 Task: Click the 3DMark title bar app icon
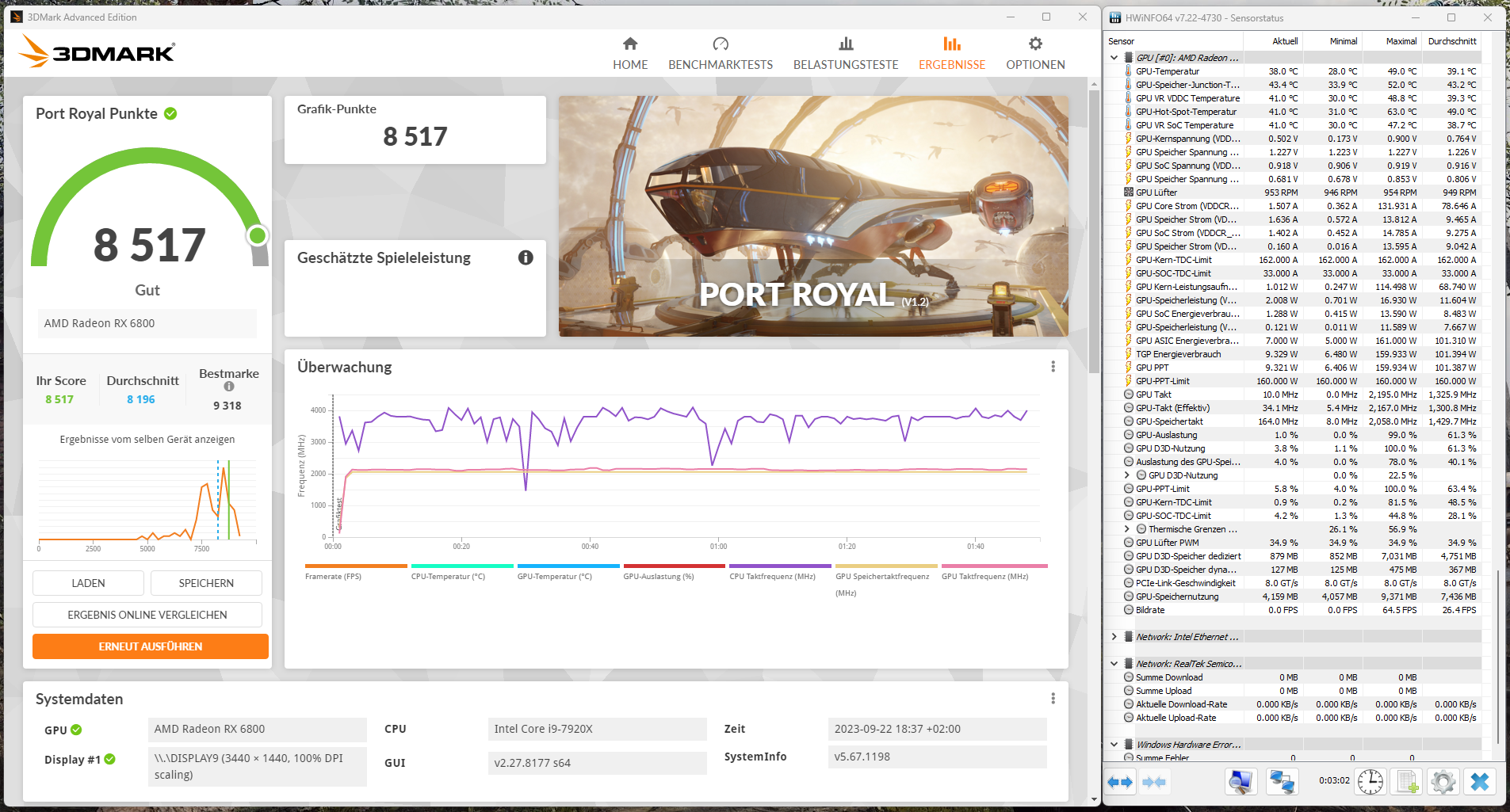click(x=17, y=17)
